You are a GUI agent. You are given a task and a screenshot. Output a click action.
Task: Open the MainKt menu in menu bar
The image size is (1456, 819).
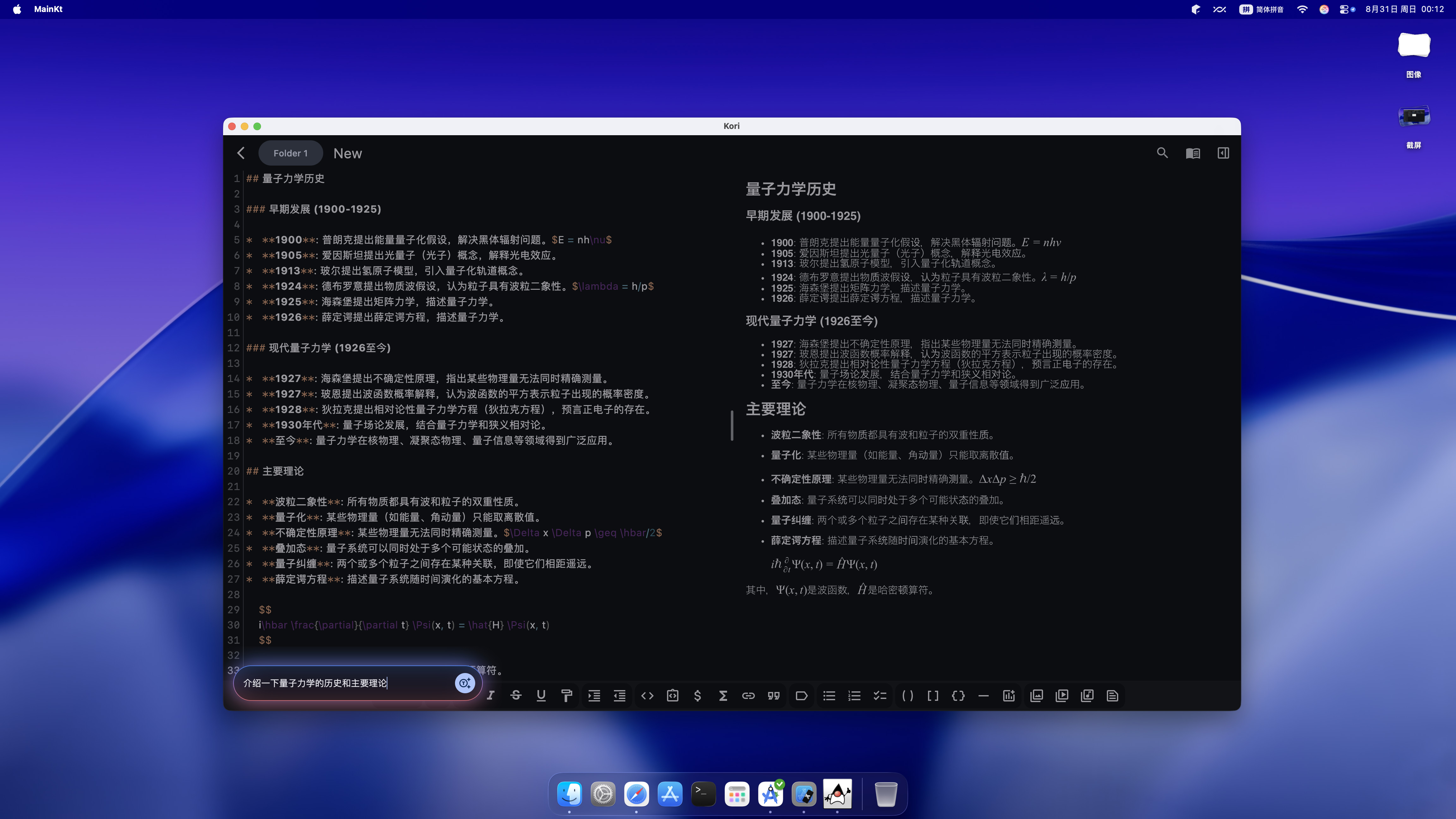48,9
